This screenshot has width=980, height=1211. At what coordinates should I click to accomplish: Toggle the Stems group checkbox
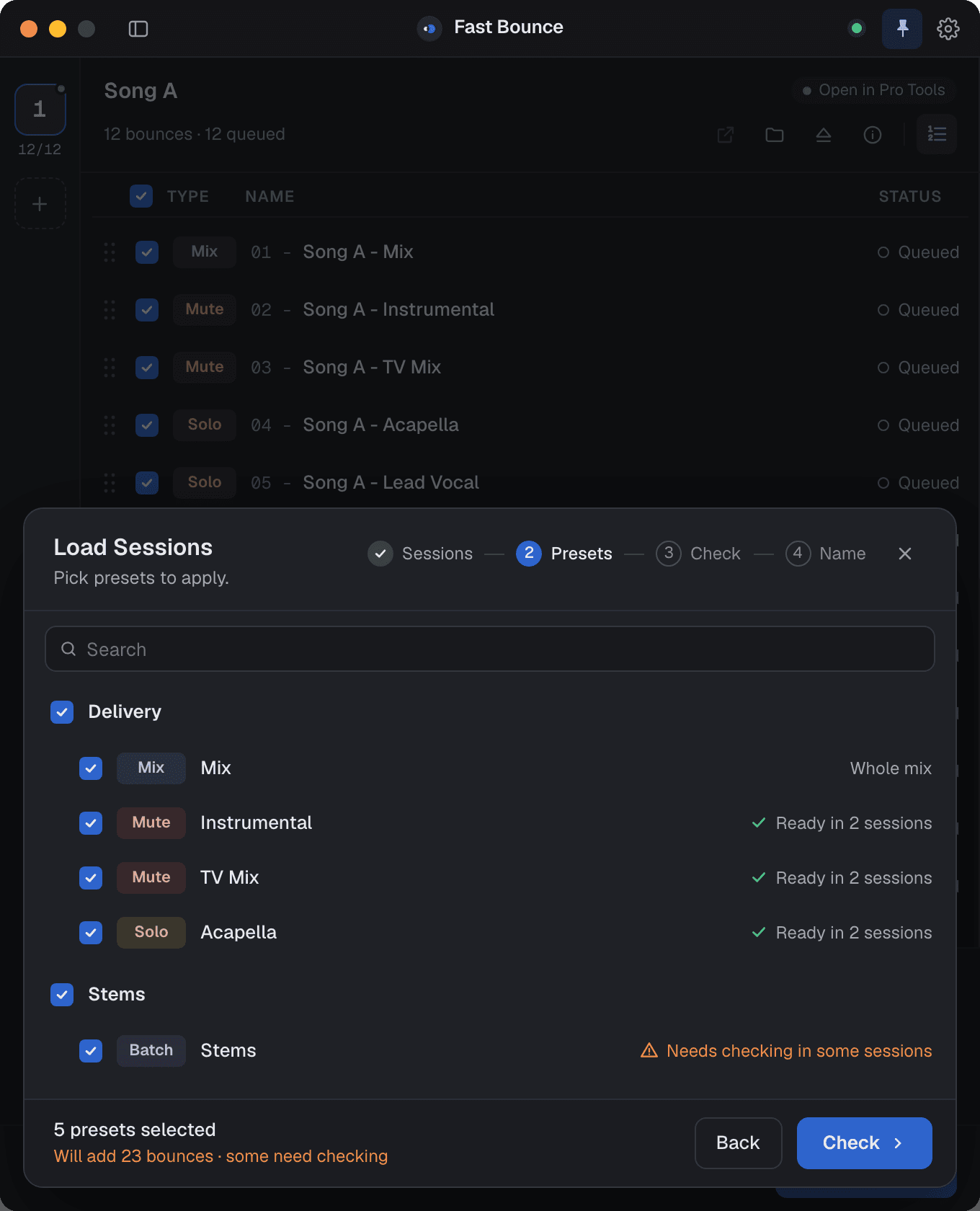62,995
